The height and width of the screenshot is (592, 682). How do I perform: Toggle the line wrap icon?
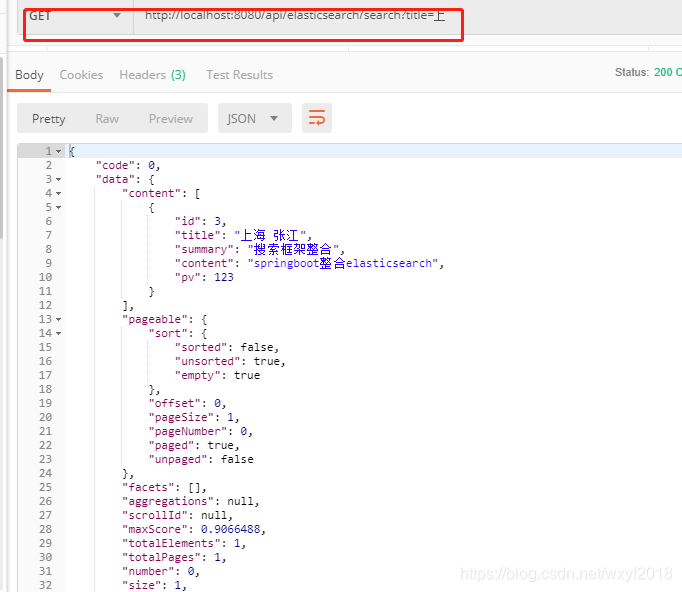[x=317, y=118]
